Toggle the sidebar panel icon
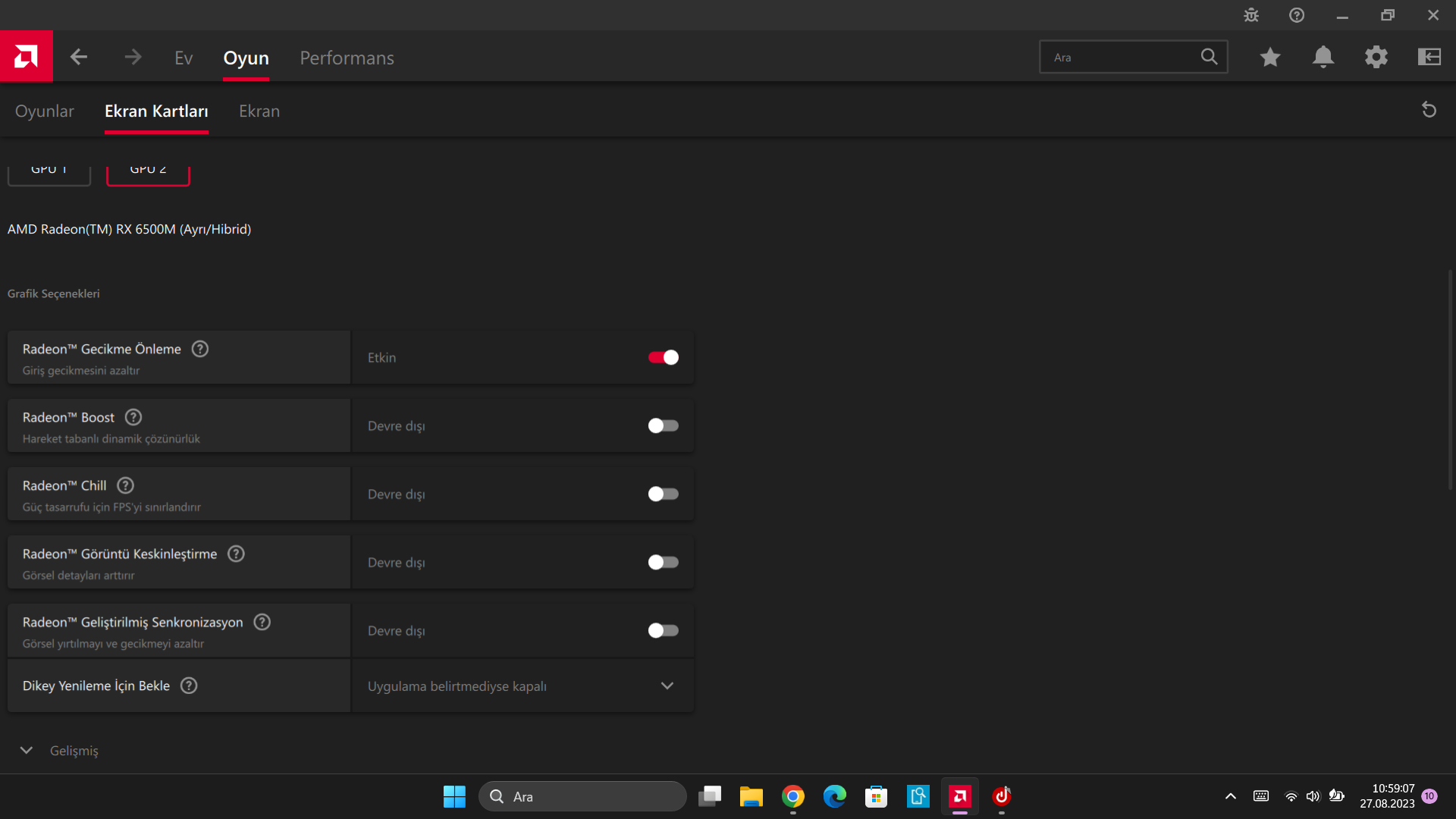Viewport: 1456px width, 819px height. pos(1429,57)
